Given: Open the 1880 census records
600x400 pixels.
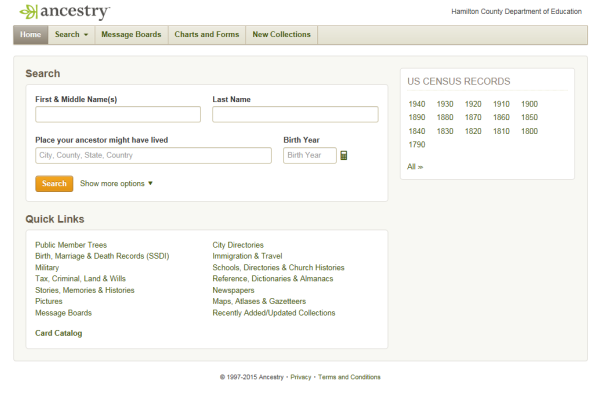Looking at the screenshot, I should coord(445,117).
